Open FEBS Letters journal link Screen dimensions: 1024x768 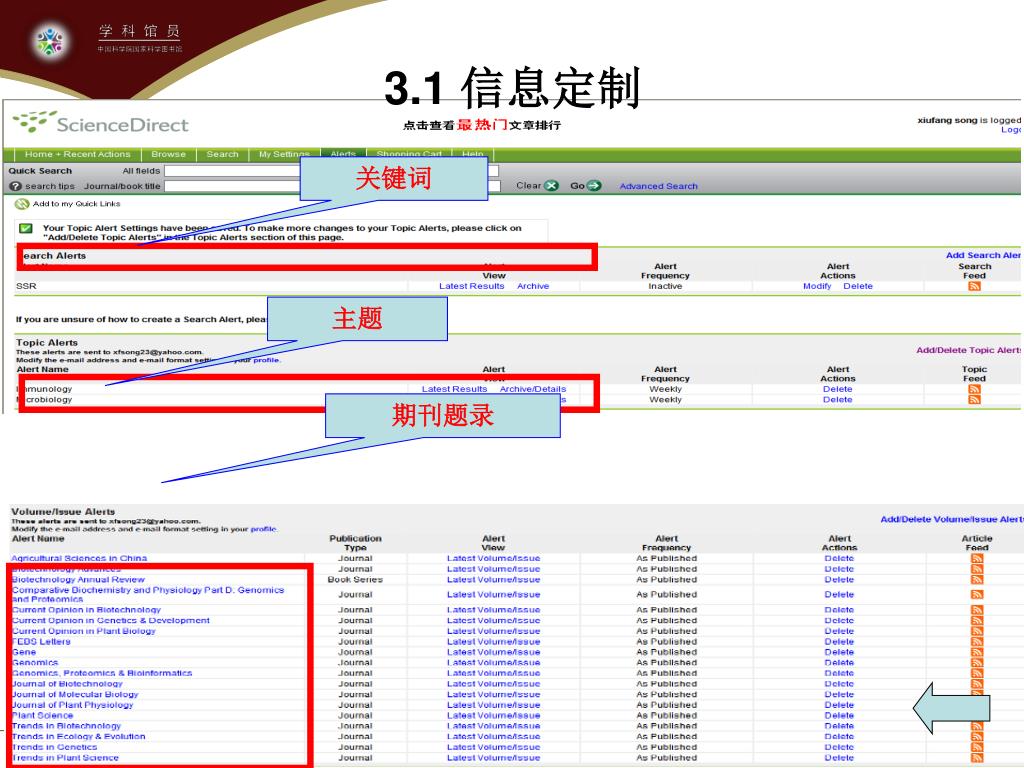coord(41,641)
